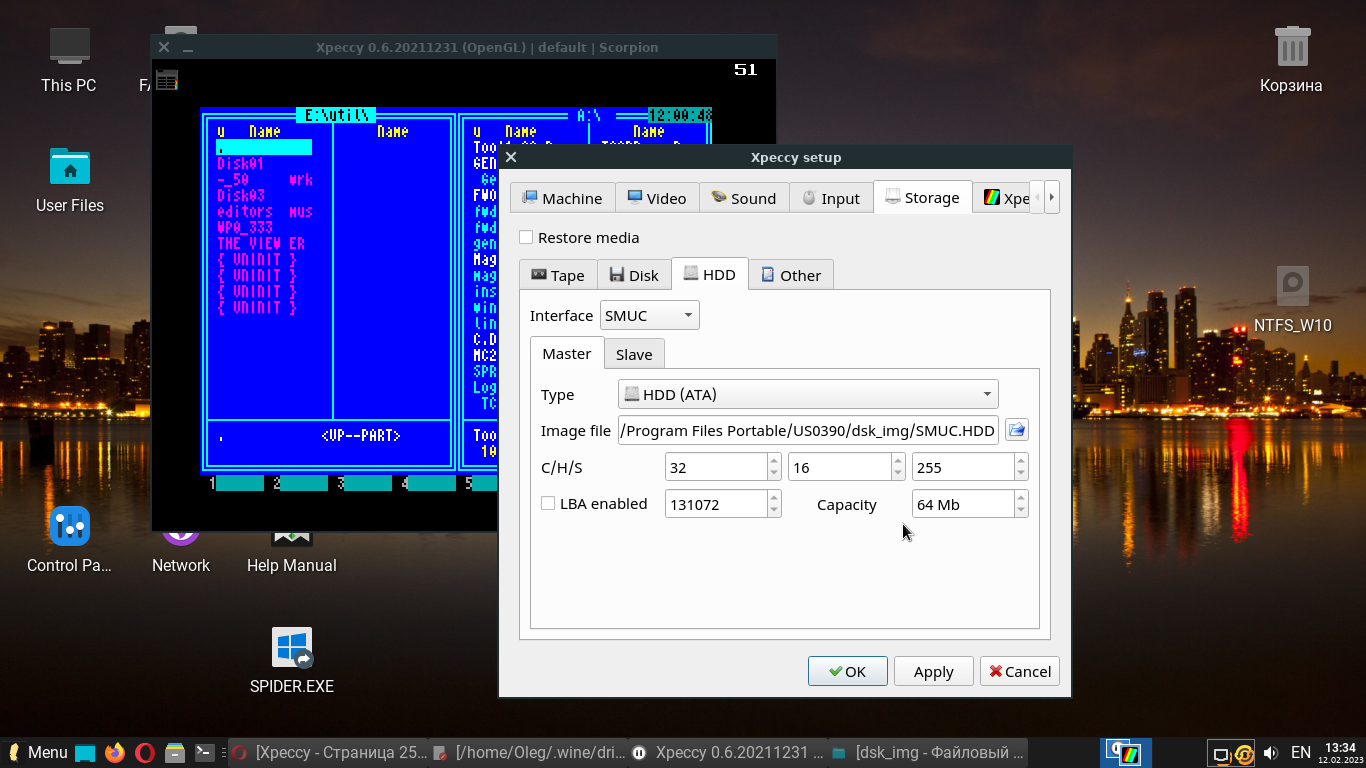Launch Firefox from taskbar
The height and width of the screenshot is (768, 1366).
115,752
